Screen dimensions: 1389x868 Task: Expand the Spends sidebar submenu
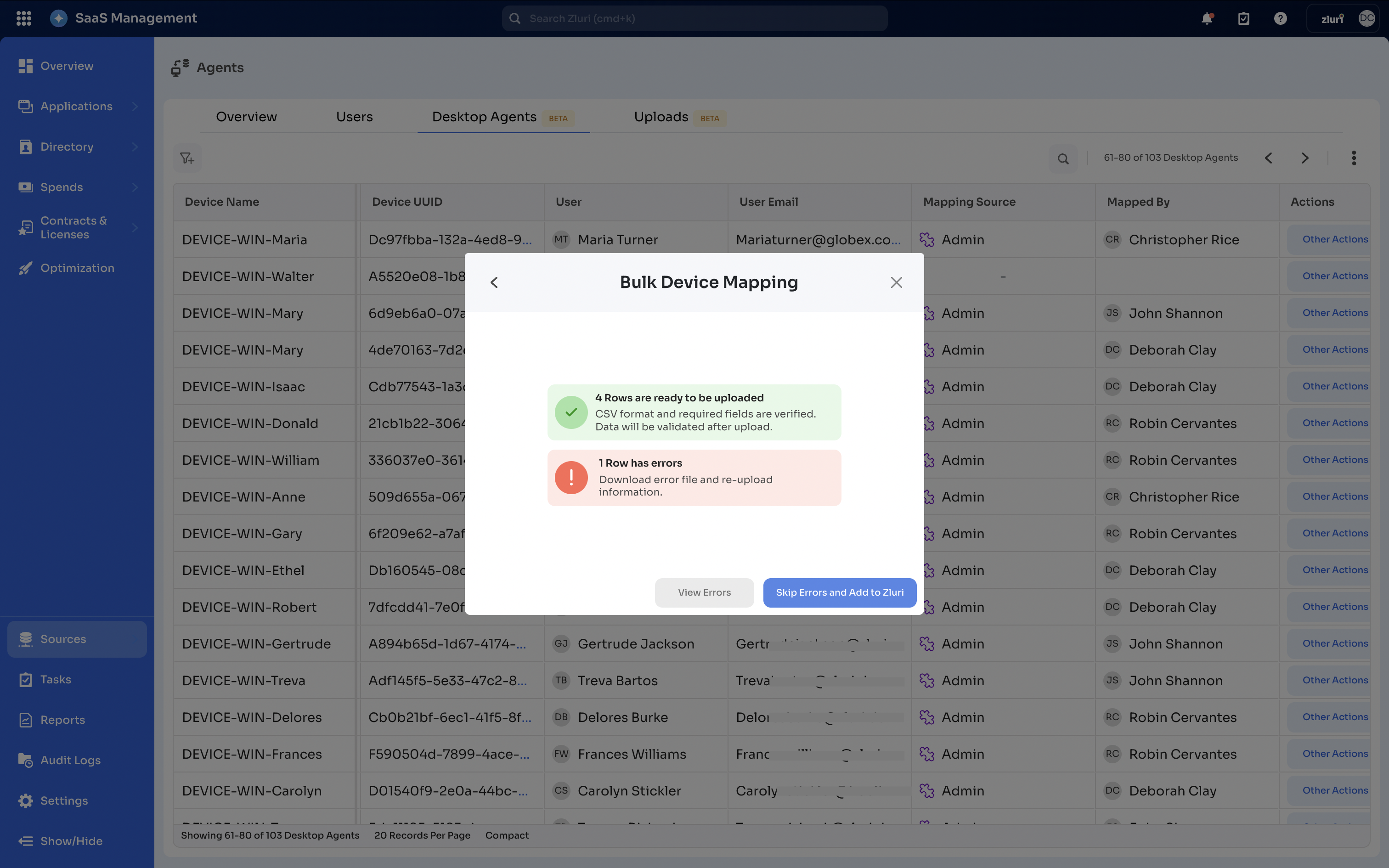[x=135, y=187]
